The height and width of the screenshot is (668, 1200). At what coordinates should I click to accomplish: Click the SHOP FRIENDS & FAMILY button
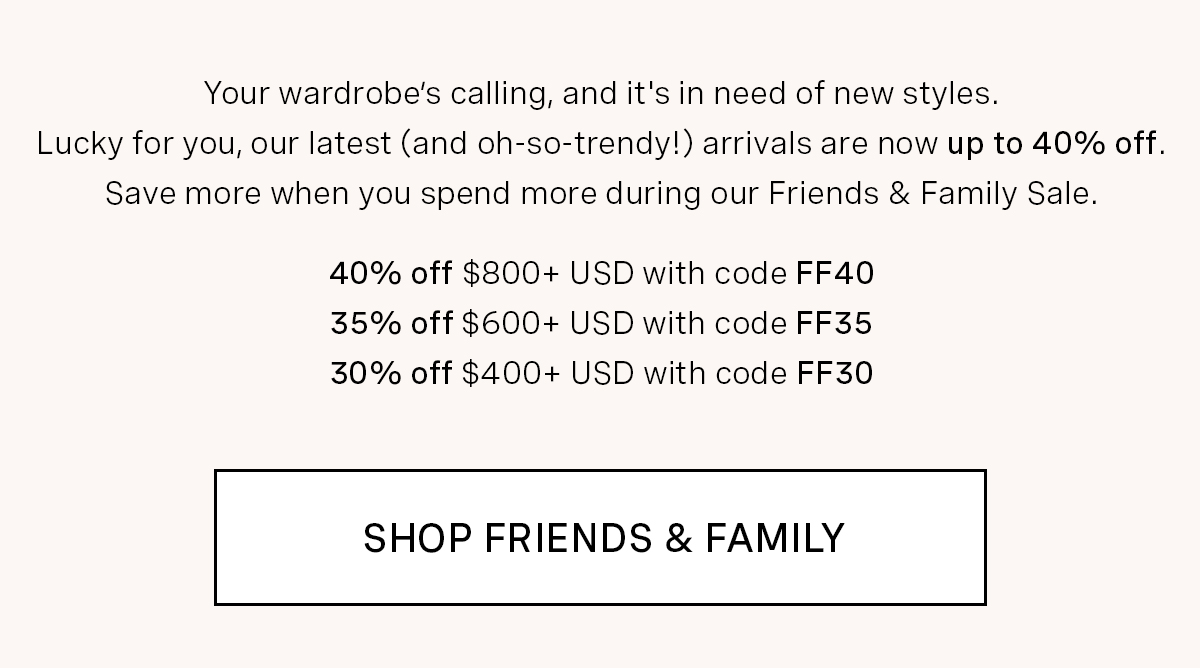tap(600, 537)
